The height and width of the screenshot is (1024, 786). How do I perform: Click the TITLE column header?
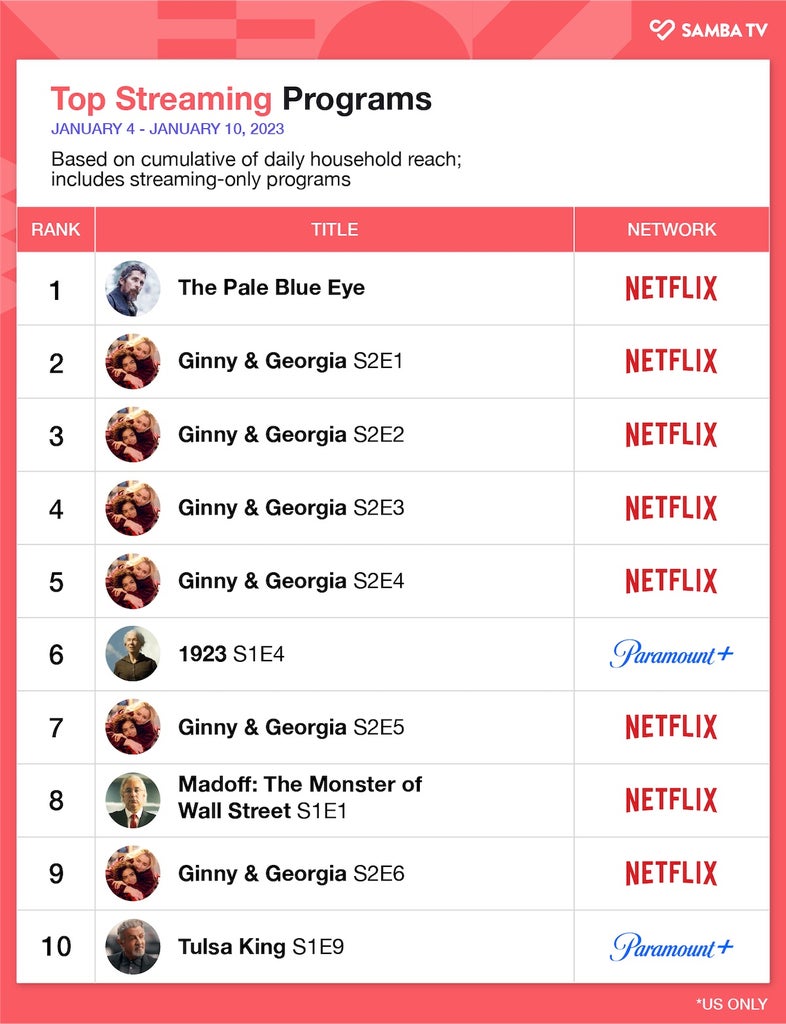(334, 230)
